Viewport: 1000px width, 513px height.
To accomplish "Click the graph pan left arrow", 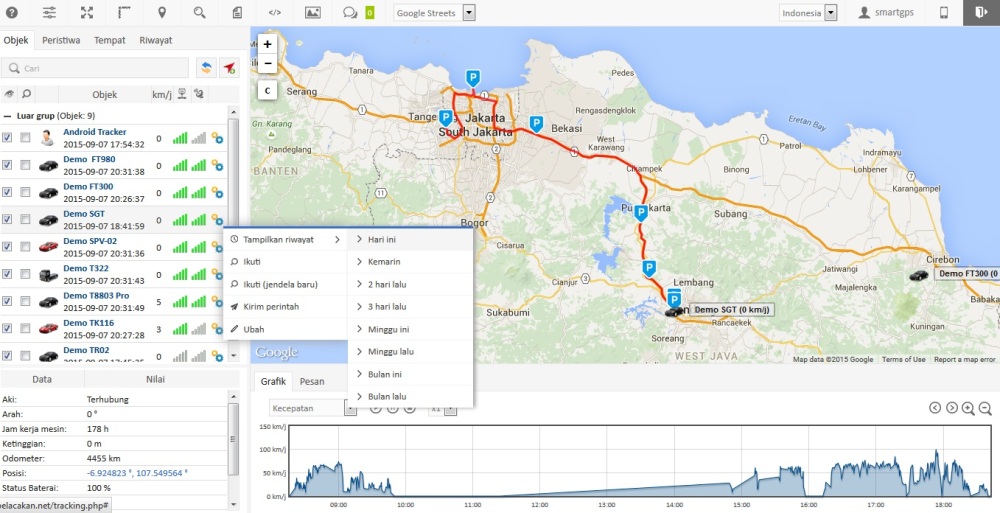I will [x=935, y=408].
